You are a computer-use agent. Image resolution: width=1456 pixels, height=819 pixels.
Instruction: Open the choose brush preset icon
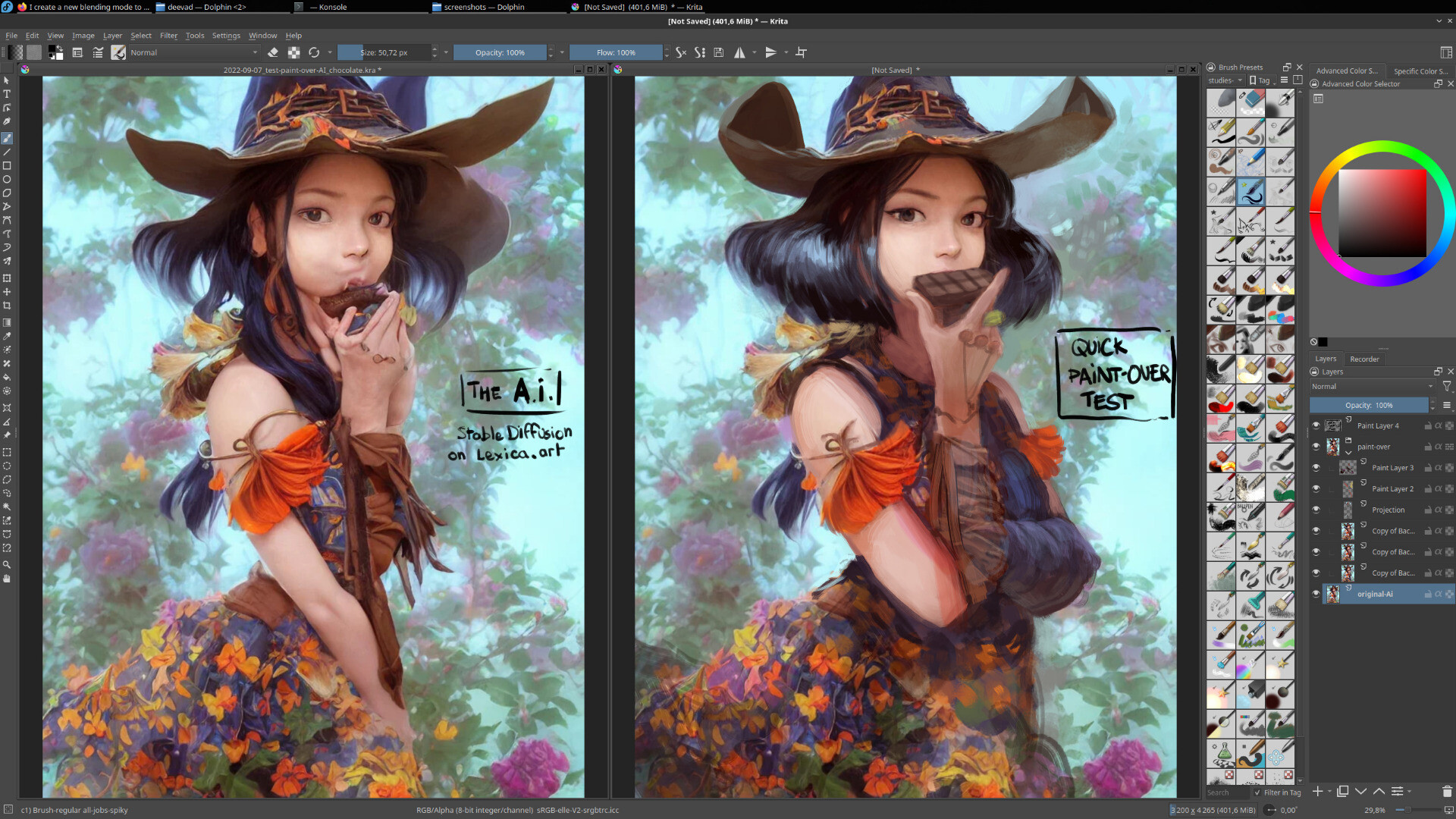point(98,52)
